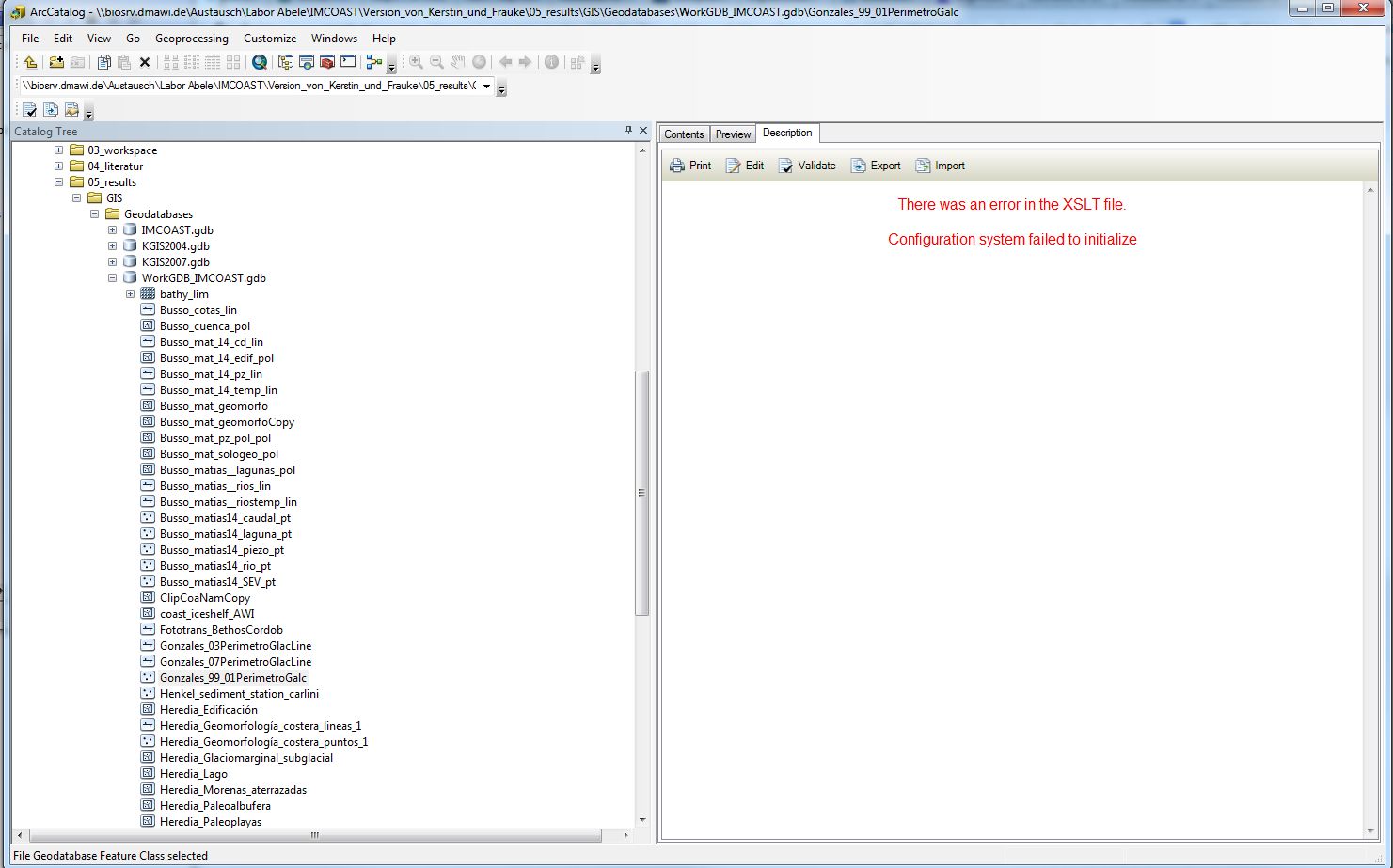Click the Connect To Folder icon
The height and width of the screenshot is (868, 1393).
pos(56,62)
